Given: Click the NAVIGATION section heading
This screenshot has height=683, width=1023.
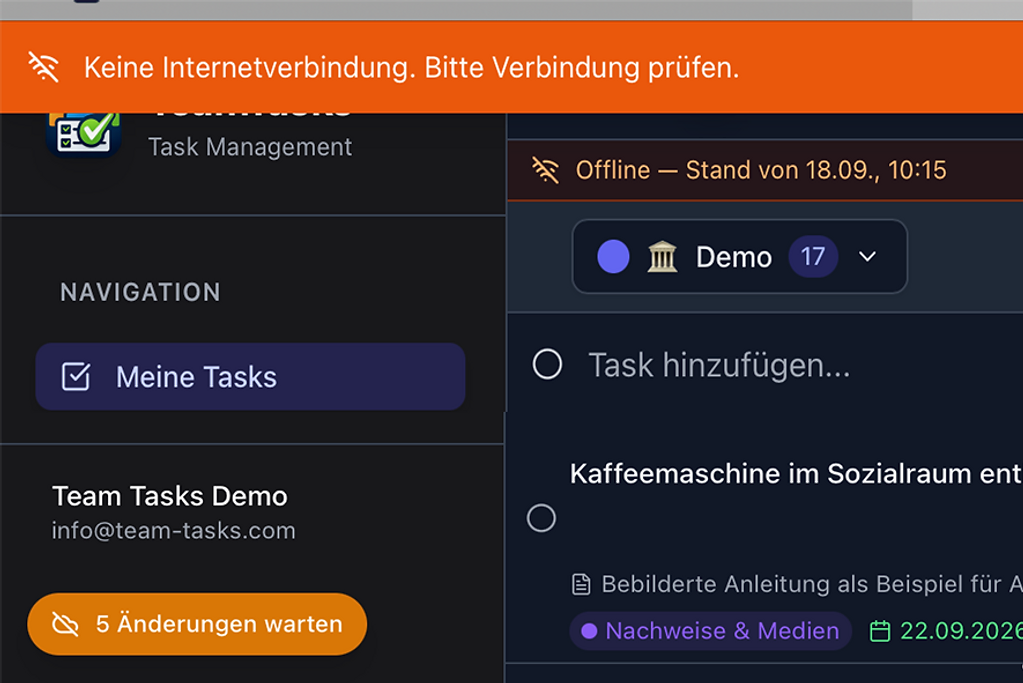Looking at the screenshot, I should [x=140, y=292].
